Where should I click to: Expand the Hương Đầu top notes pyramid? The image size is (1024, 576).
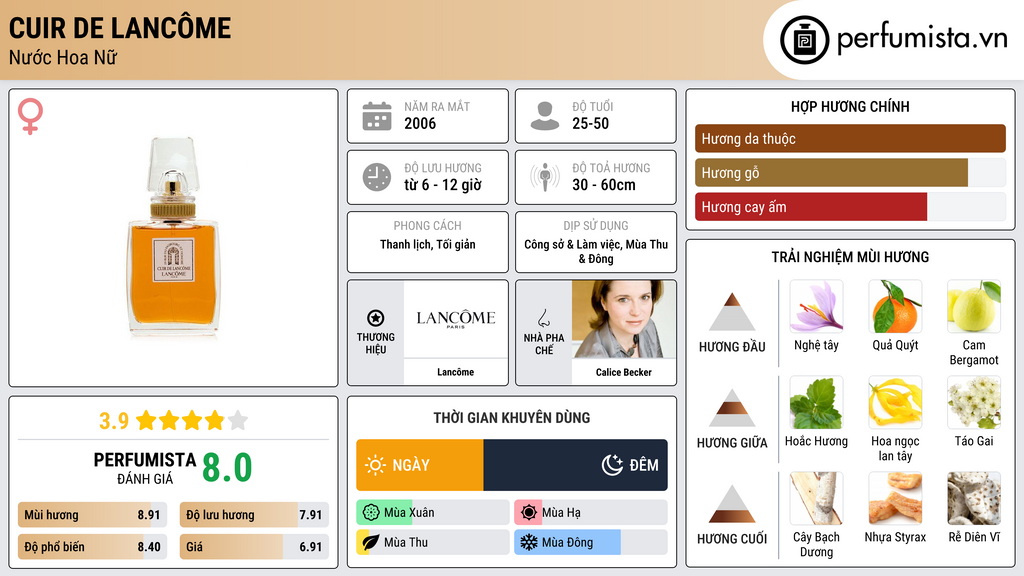click(732, 313)
